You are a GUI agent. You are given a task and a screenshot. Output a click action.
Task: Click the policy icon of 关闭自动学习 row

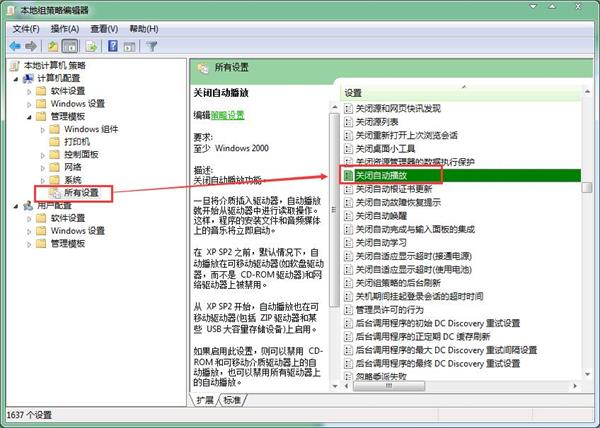348,243
